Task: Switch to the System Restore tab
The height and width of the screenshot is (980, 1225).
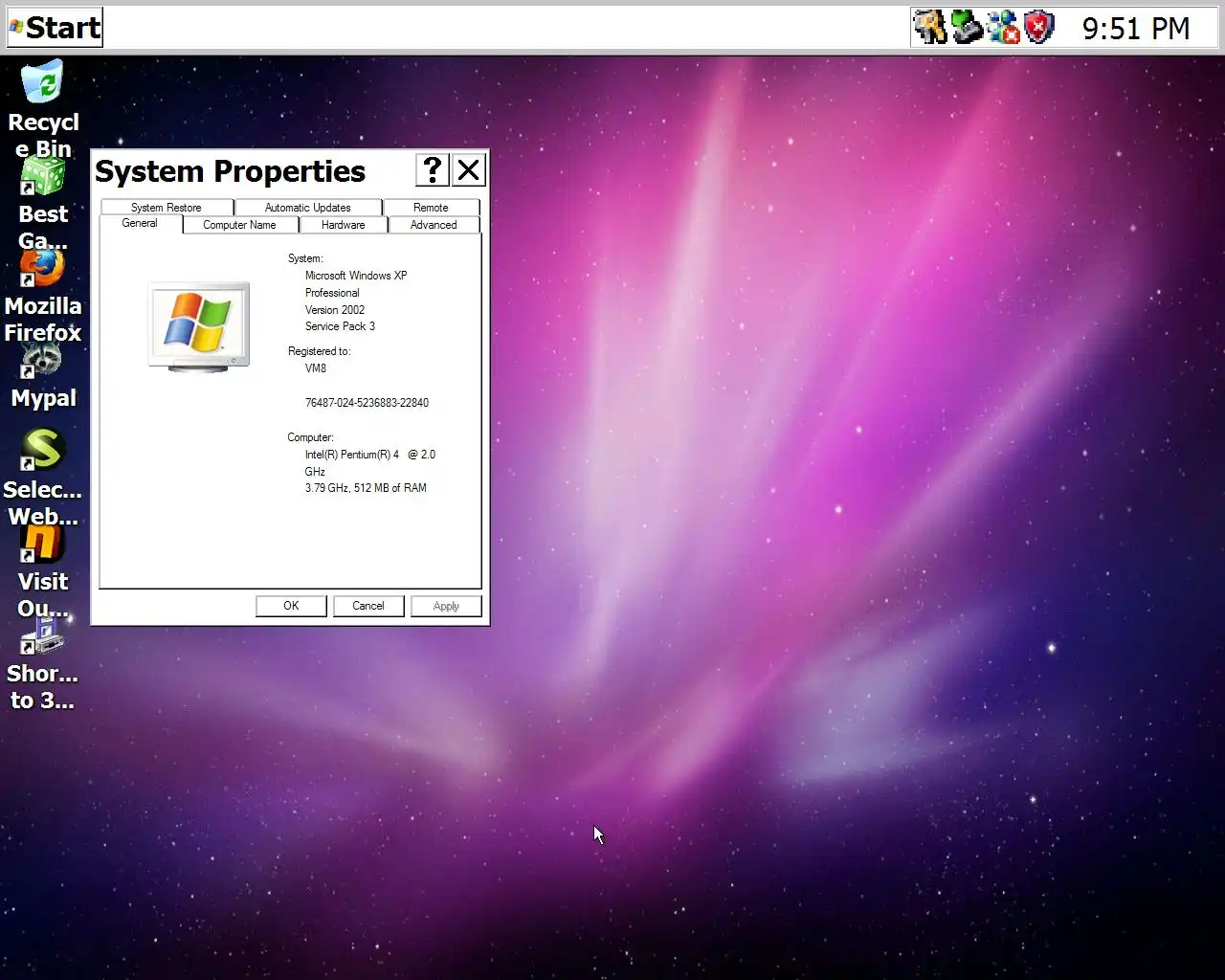Action: click(x=167, y=208)
